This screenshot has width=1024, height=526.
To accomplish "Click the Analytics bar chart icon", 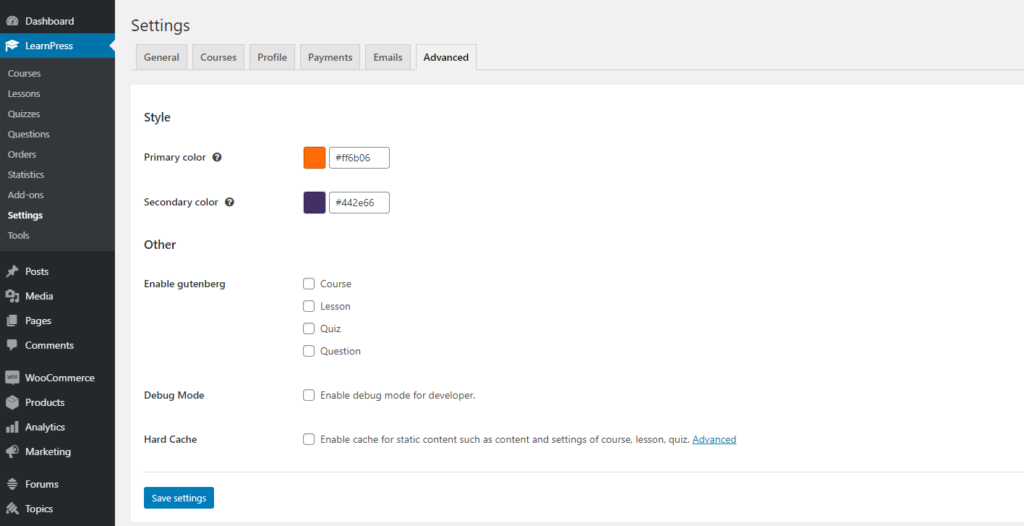I will [12, 427].
